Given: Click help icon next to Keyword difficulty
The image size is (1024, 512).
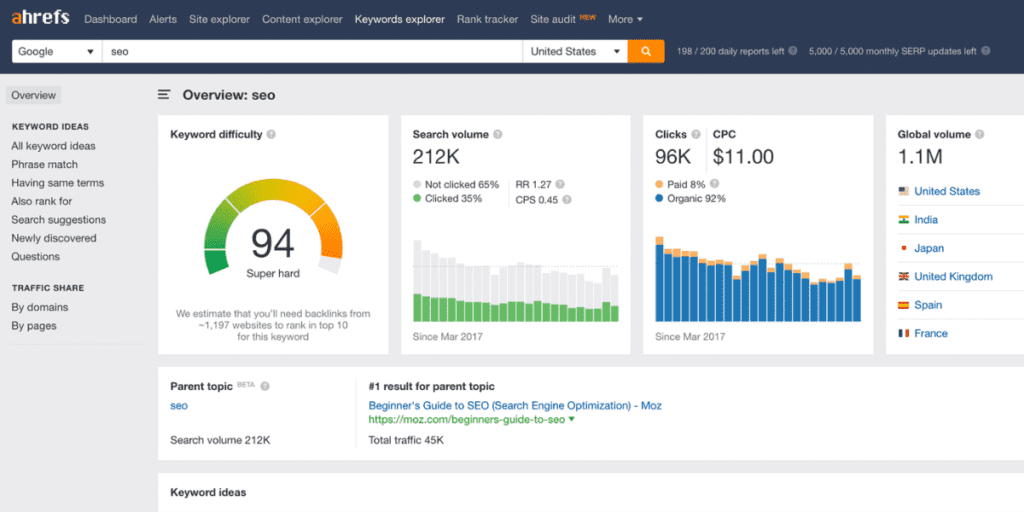Looking at the screenshot, I should 272,134.
